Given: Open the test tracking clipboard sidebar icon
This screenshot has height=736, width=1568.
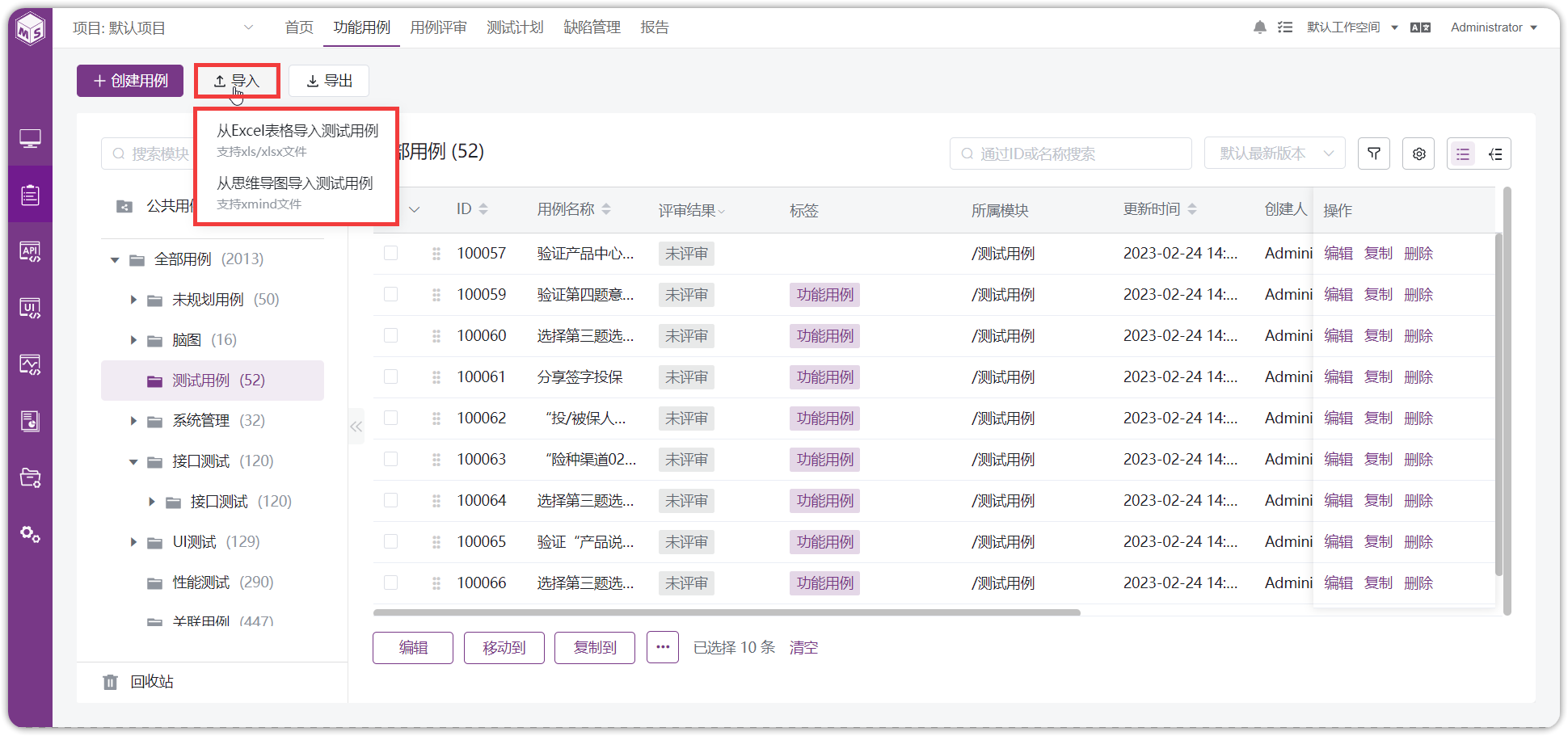Looking at the screenshot, I should pyautogui.click(x=31, y=195).
